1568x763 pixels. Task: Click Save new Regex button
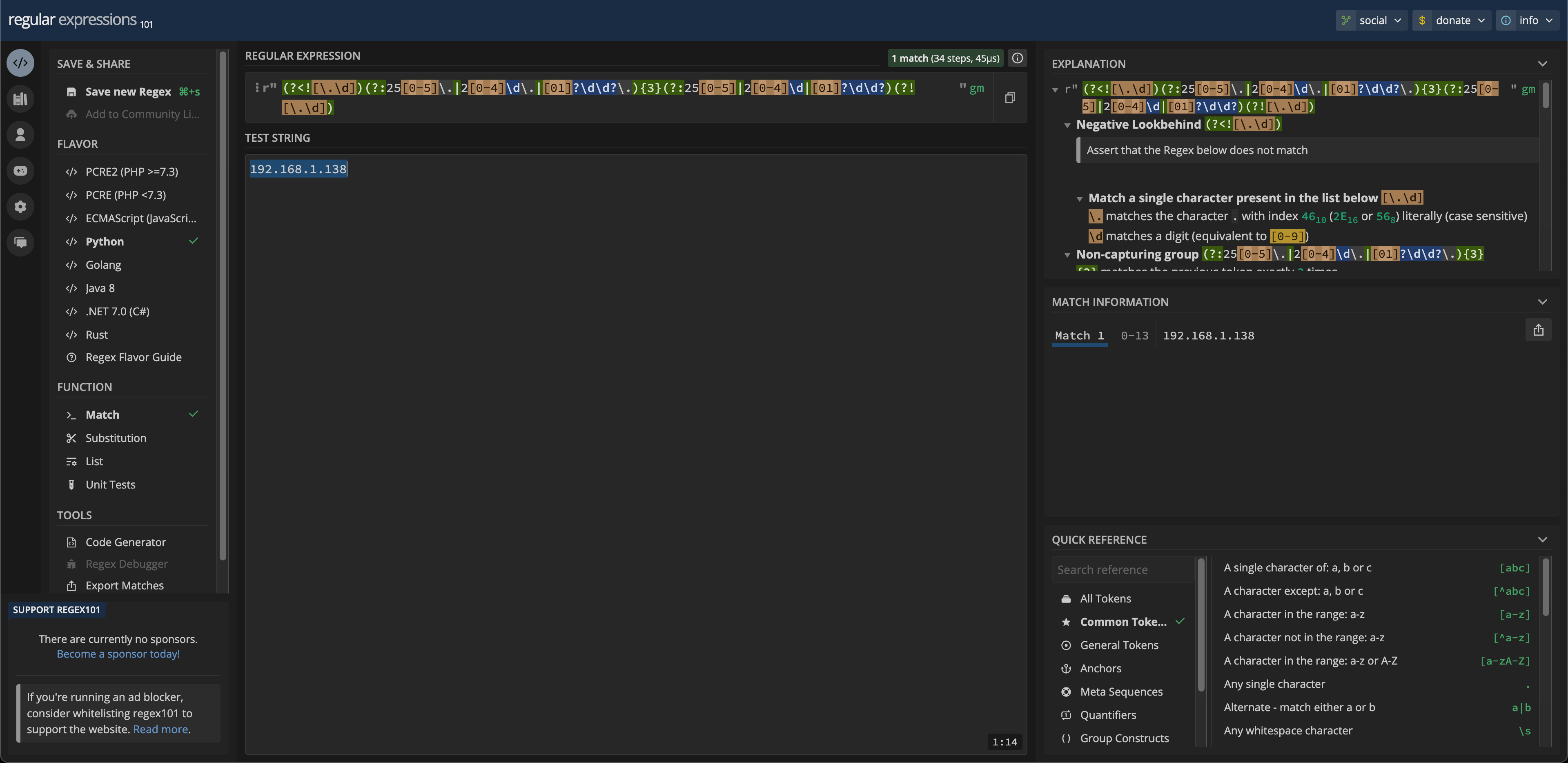pyautogui.click(x=128, y=91)
